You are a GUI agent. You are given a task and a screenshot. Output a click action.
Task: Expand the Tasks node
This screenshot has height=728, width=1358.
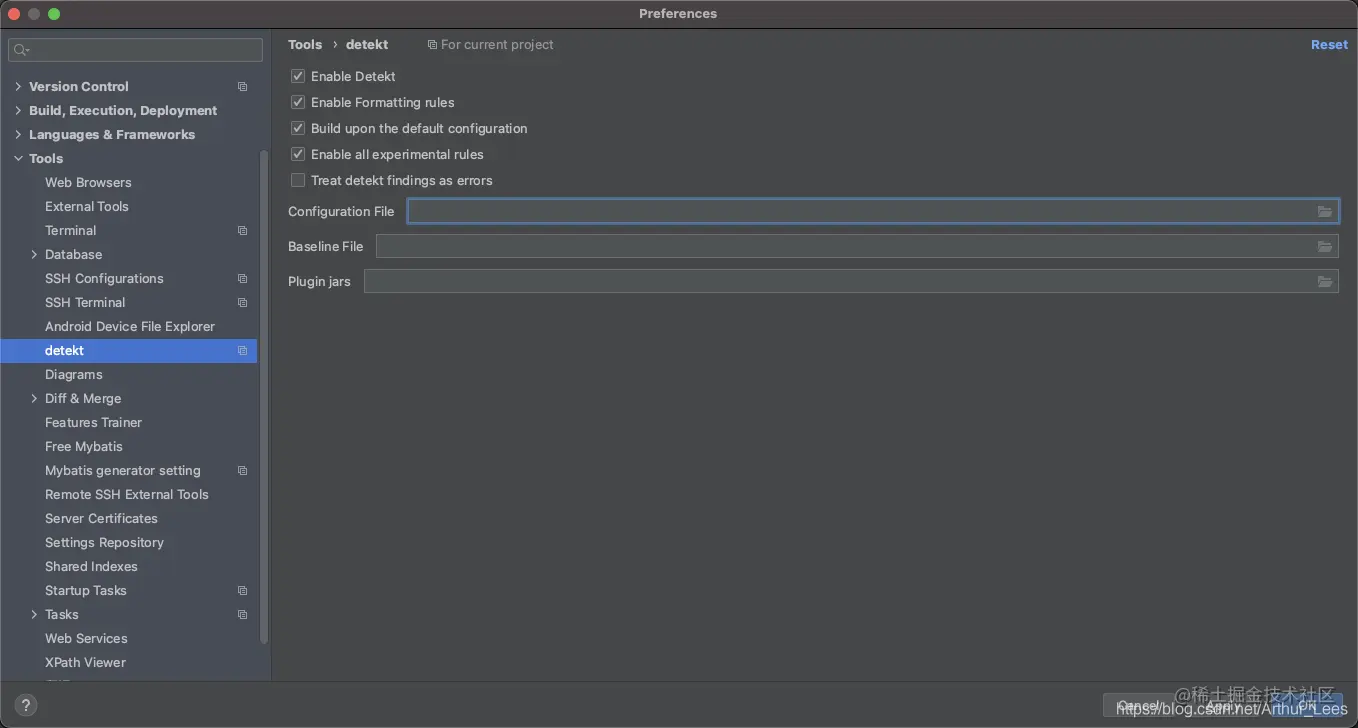coord(34,614)
